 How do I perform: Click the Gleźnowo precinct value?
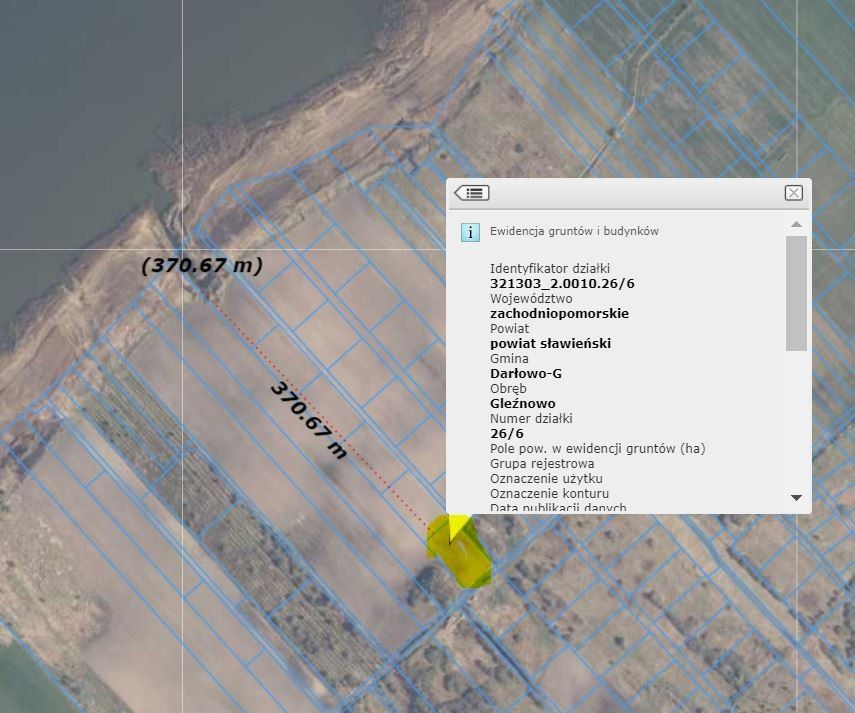coord(522,403)
